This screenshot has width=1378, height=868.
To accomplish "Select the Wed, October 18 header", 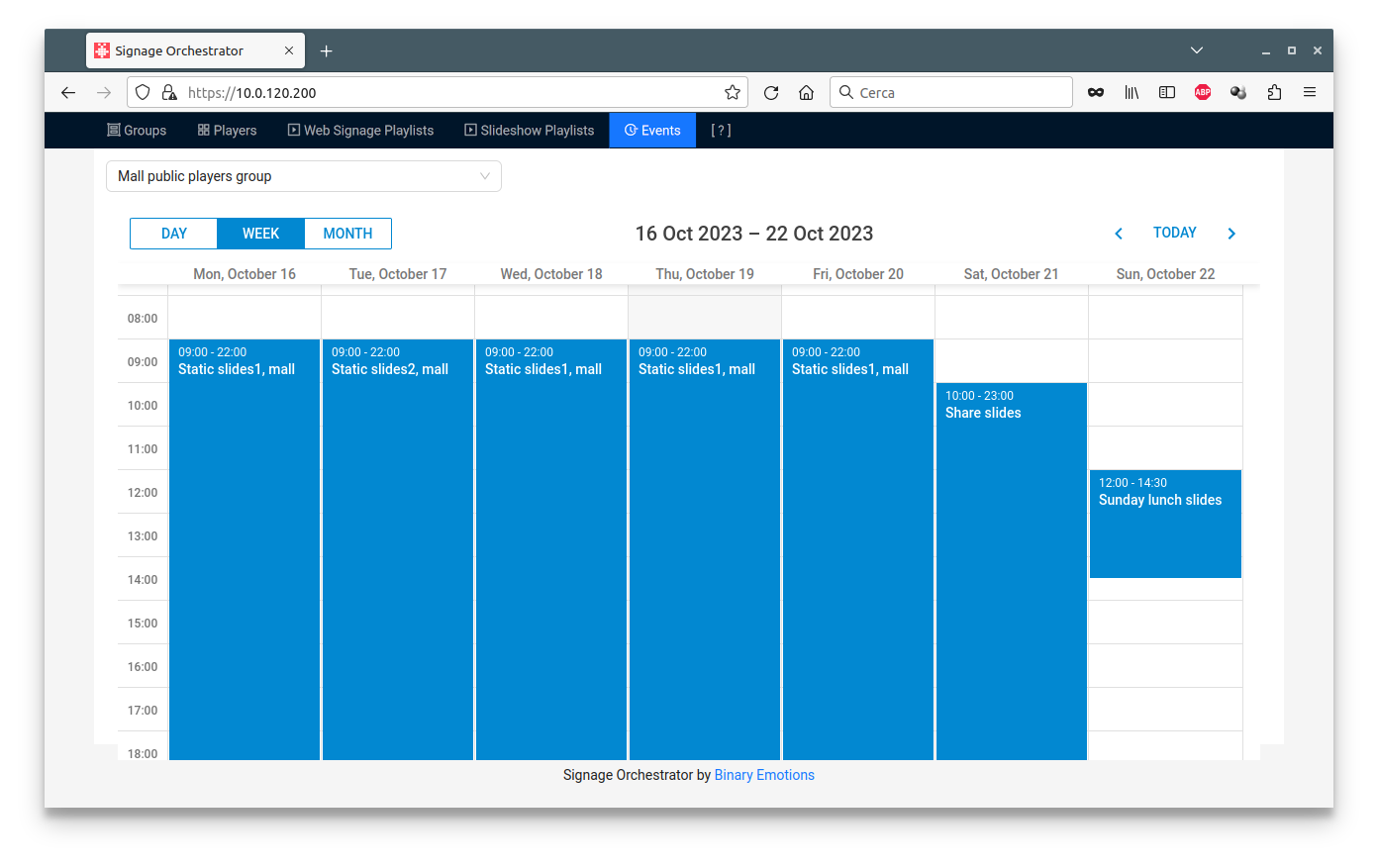I will pyautogui.click(x=551, y=274).
